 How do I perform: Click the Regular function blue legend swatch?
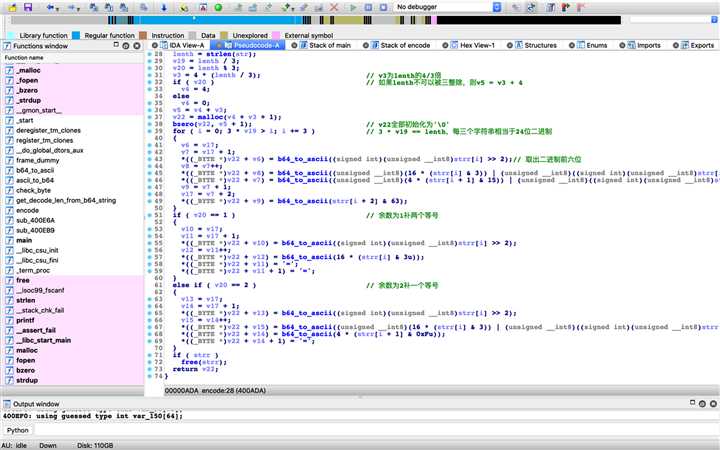76,35
